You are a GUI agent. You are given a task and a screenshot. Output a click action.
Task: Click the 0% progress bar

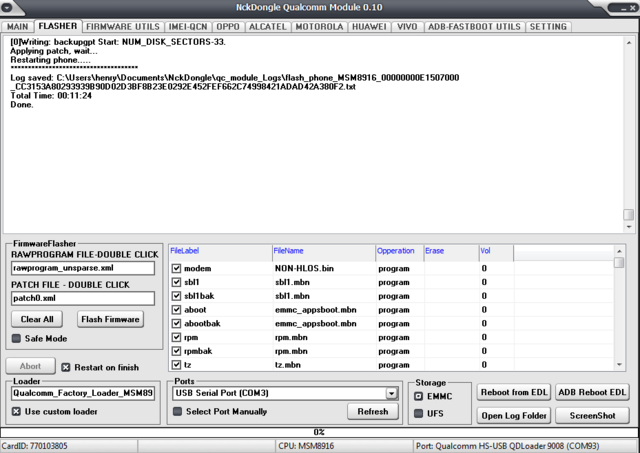coord(320,432)
